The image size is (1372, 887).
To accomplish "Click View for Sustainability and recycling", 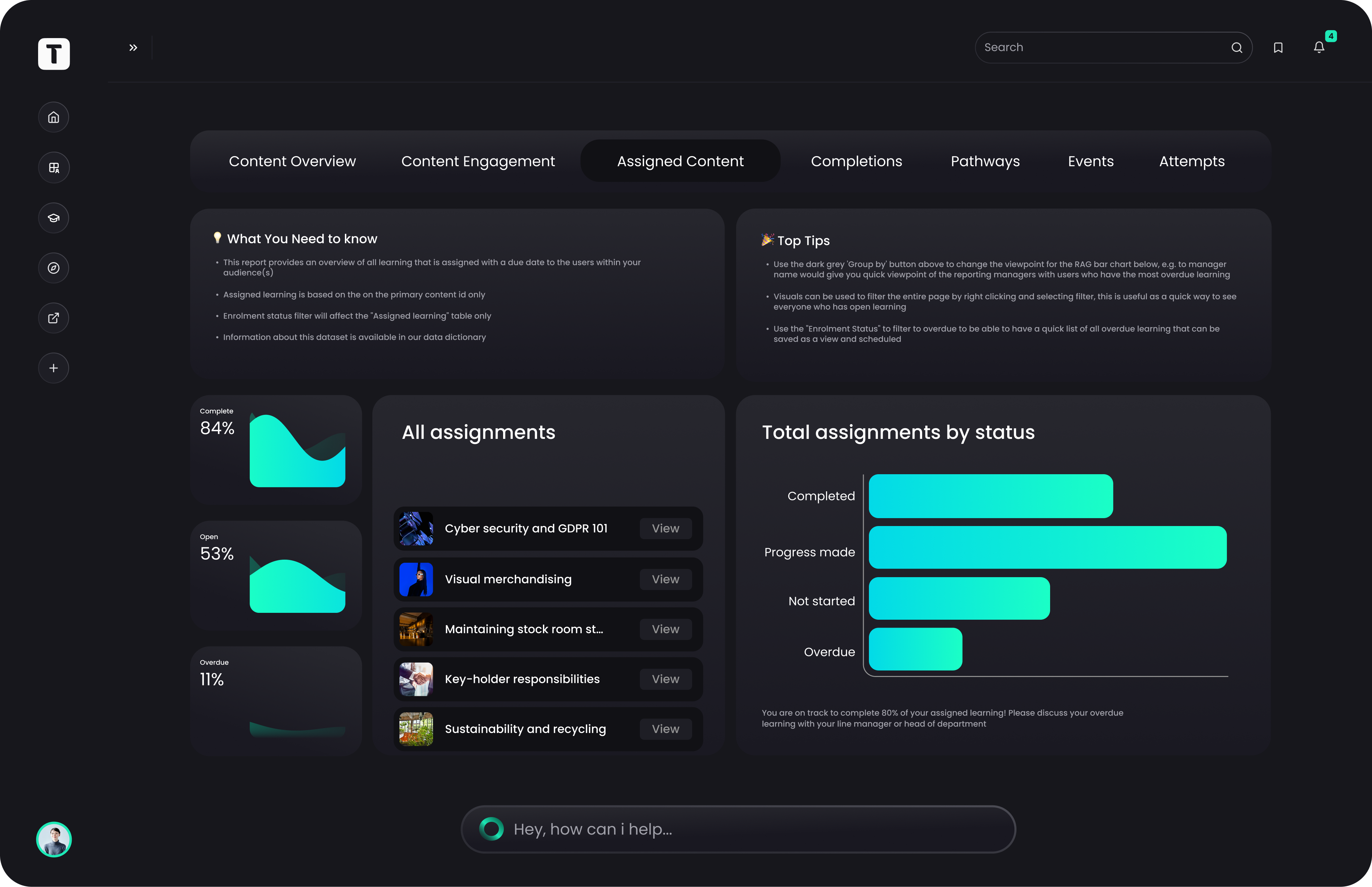I will (x=665, y=728).
